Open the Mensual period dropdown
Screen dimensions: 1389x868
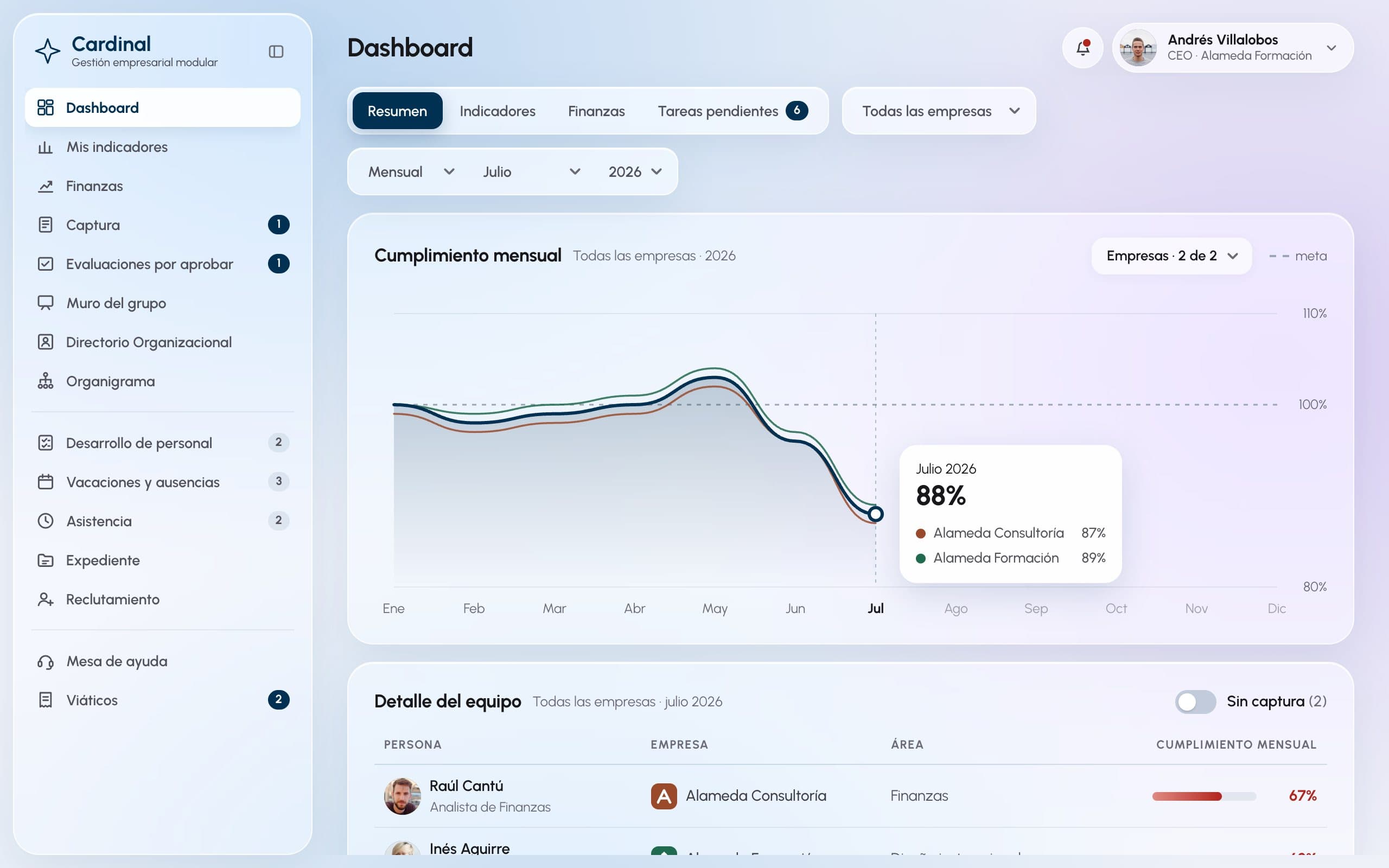(x=411, y=171)
